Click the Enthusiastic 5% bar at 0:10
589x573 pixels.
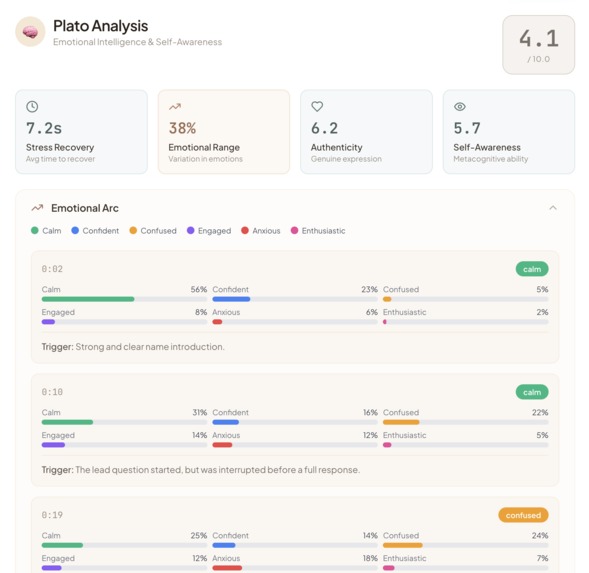(x=465, y=445)
